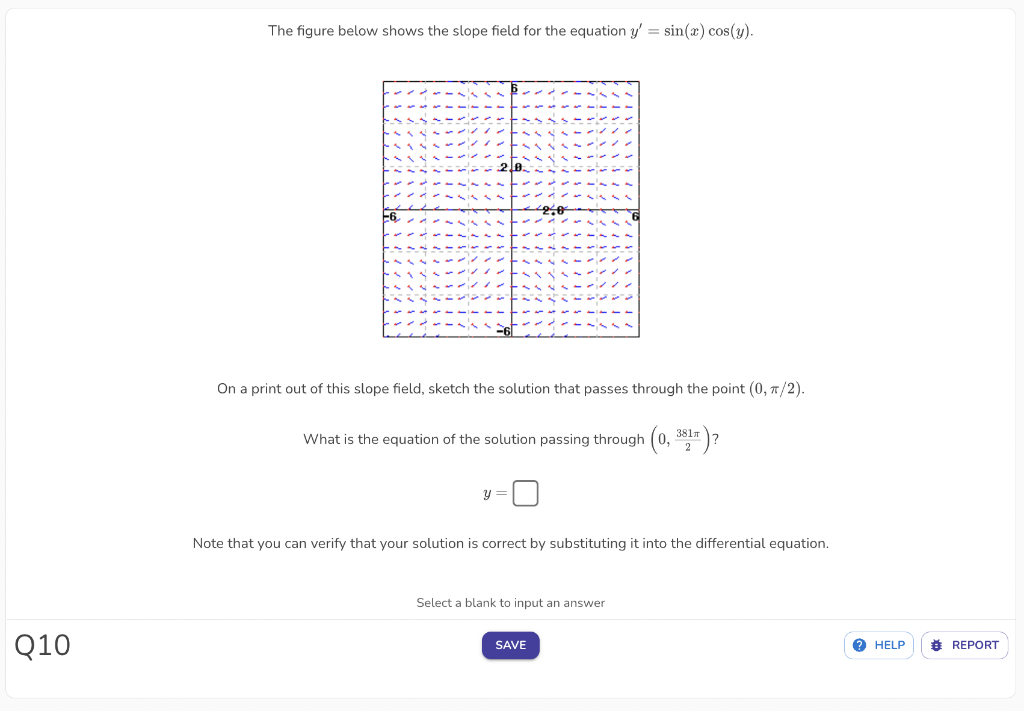Image resolution: width=1024 pixels, height=711 pixels.
Task: Click the 6 label at the top of the plot
Action: 513,88
